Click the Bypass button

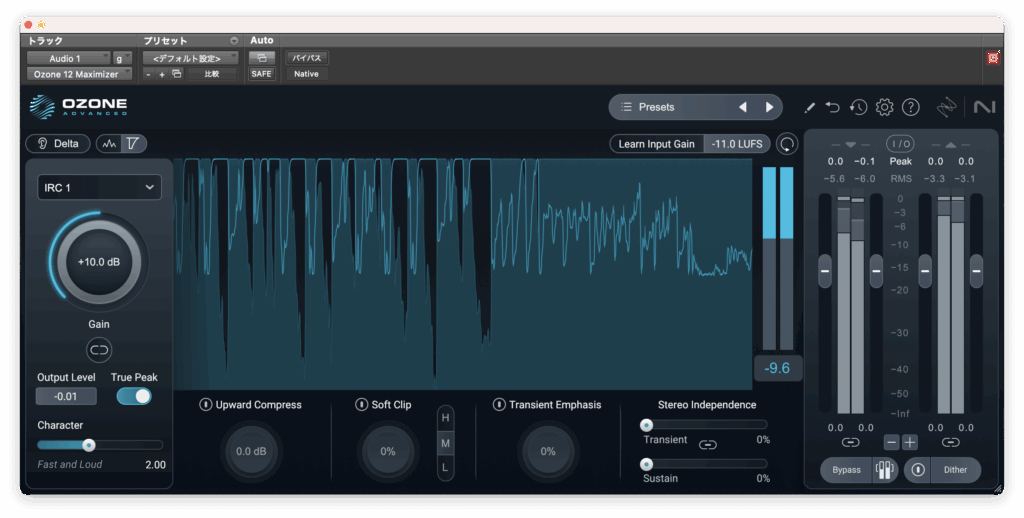[846, 470]
